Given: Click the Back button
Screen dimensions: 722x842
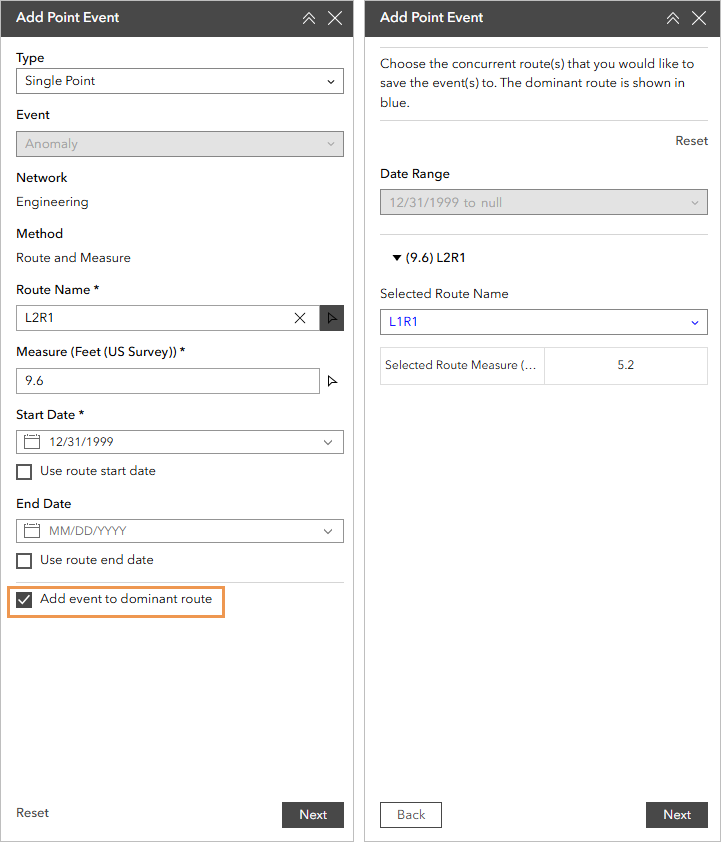Looking at the screenshot, I should coord(411,815).
